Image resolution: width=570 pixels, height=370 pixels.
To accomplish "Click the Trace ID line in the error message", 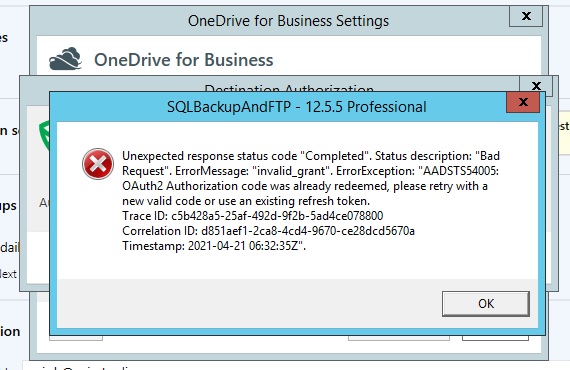I will point(253,216).
